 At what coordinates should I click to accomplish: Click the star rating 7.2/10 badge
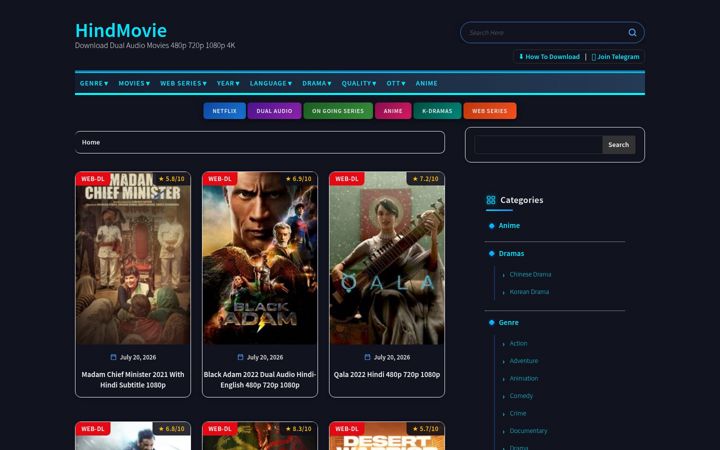tap(425, 179)
